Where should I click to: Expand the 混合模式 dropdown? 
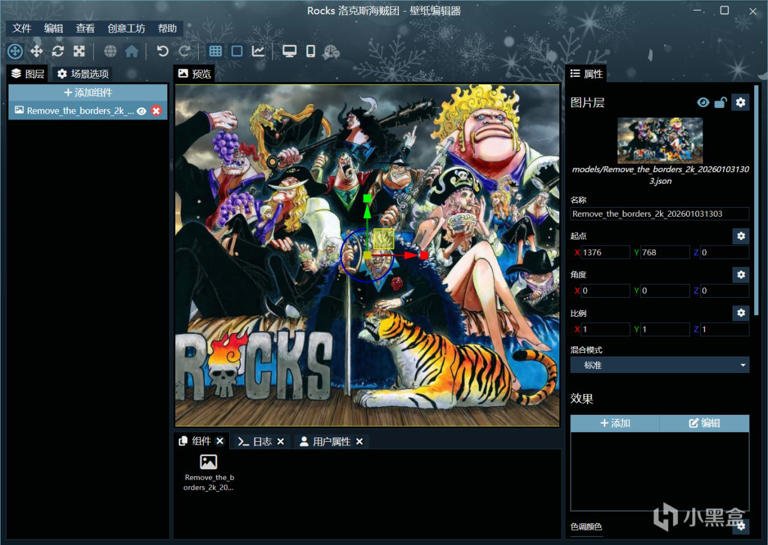659,366
